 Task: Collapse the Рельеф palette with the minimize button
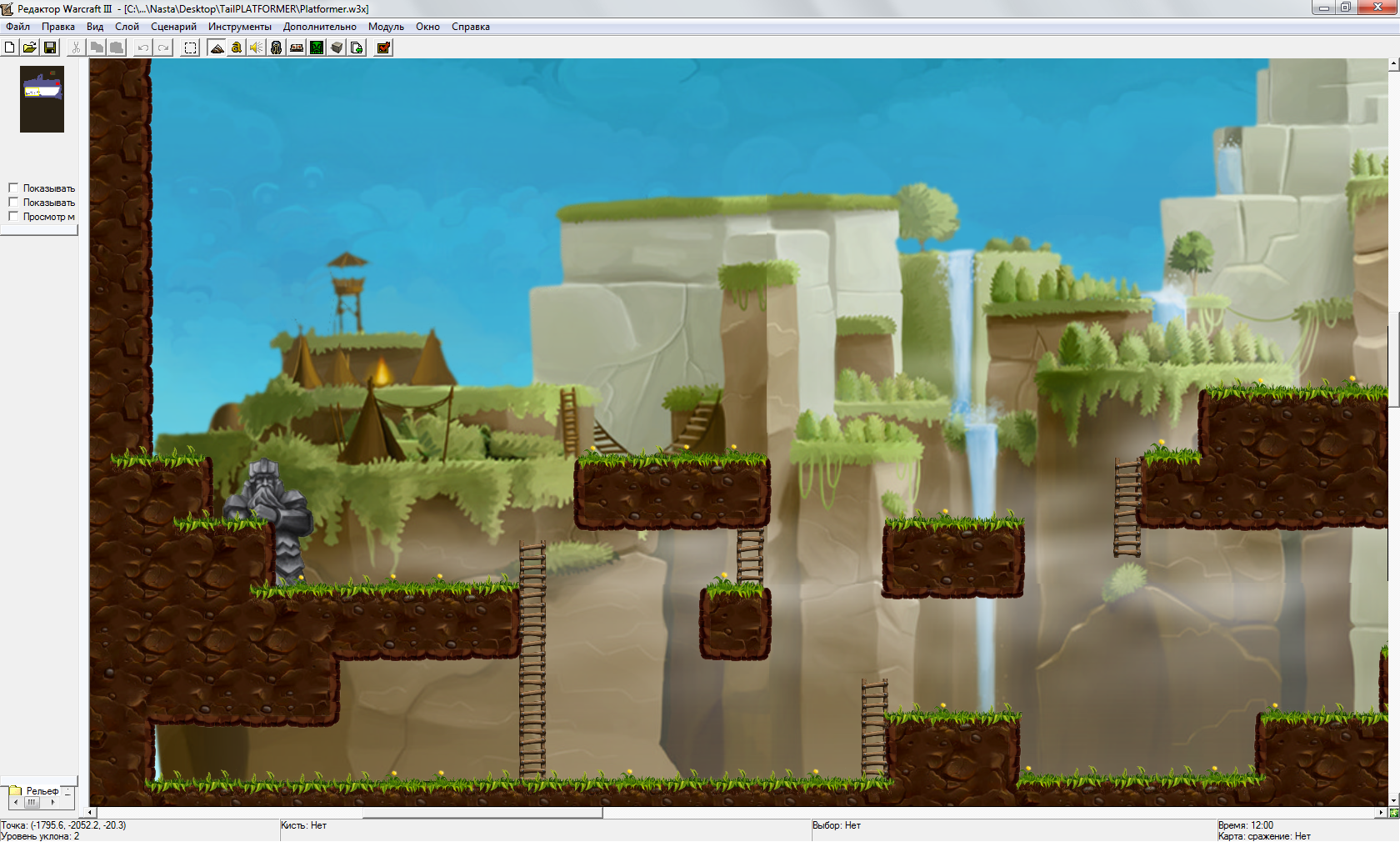(67, 790)
